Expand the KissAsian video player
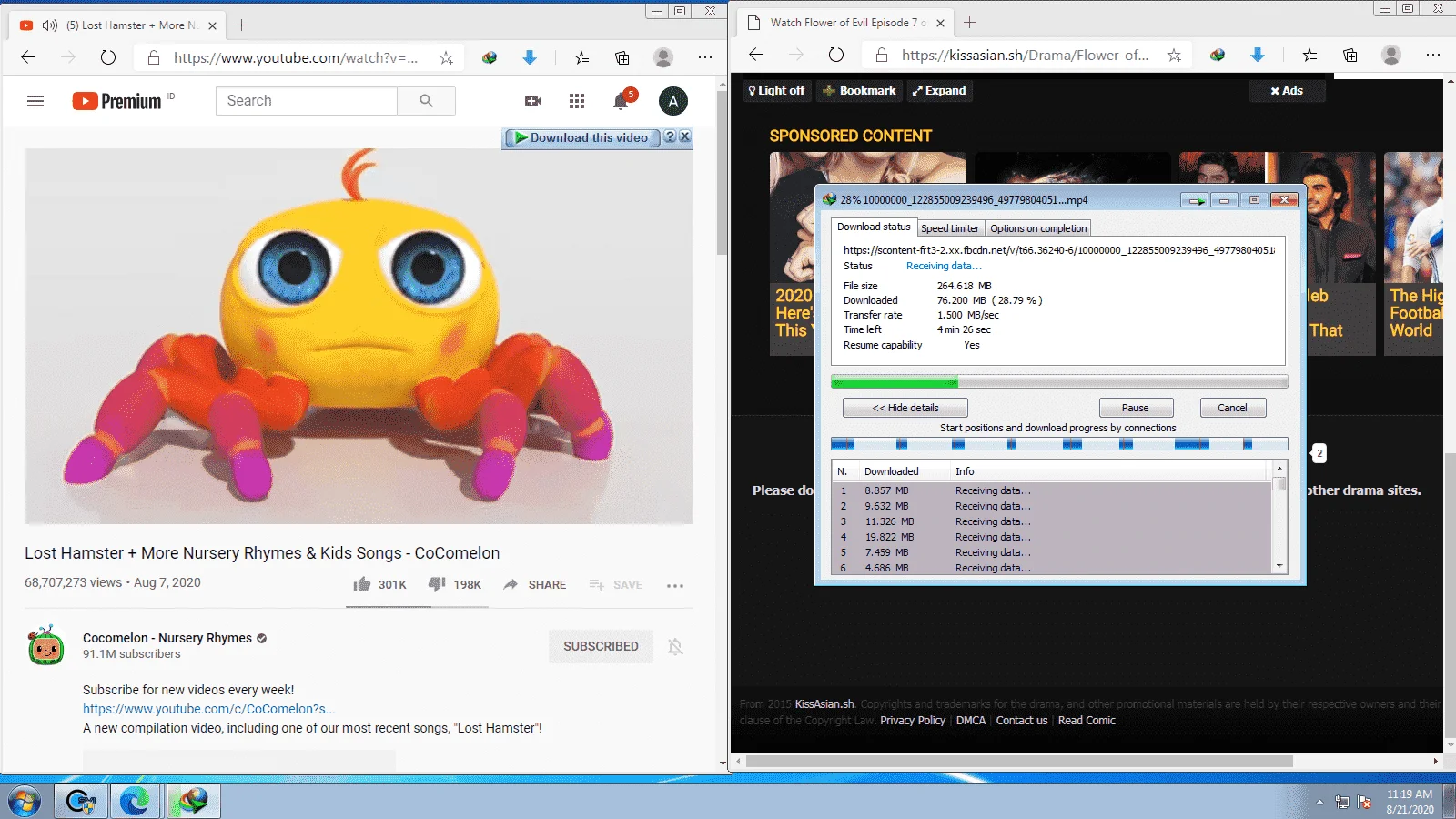The height and width of the screenshot is (819, 1456). [x=939, y=90]
